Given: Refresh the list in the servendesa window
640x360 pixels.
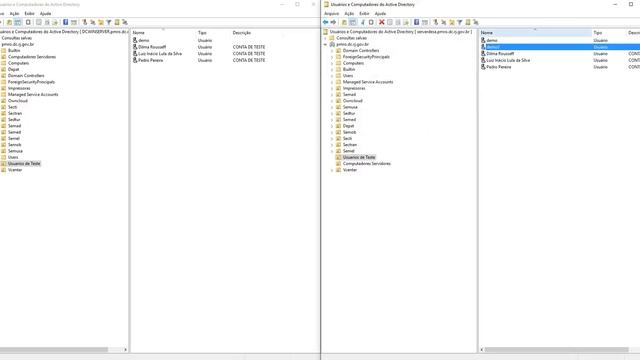Looking at the screenshot, I should [398, 22].
